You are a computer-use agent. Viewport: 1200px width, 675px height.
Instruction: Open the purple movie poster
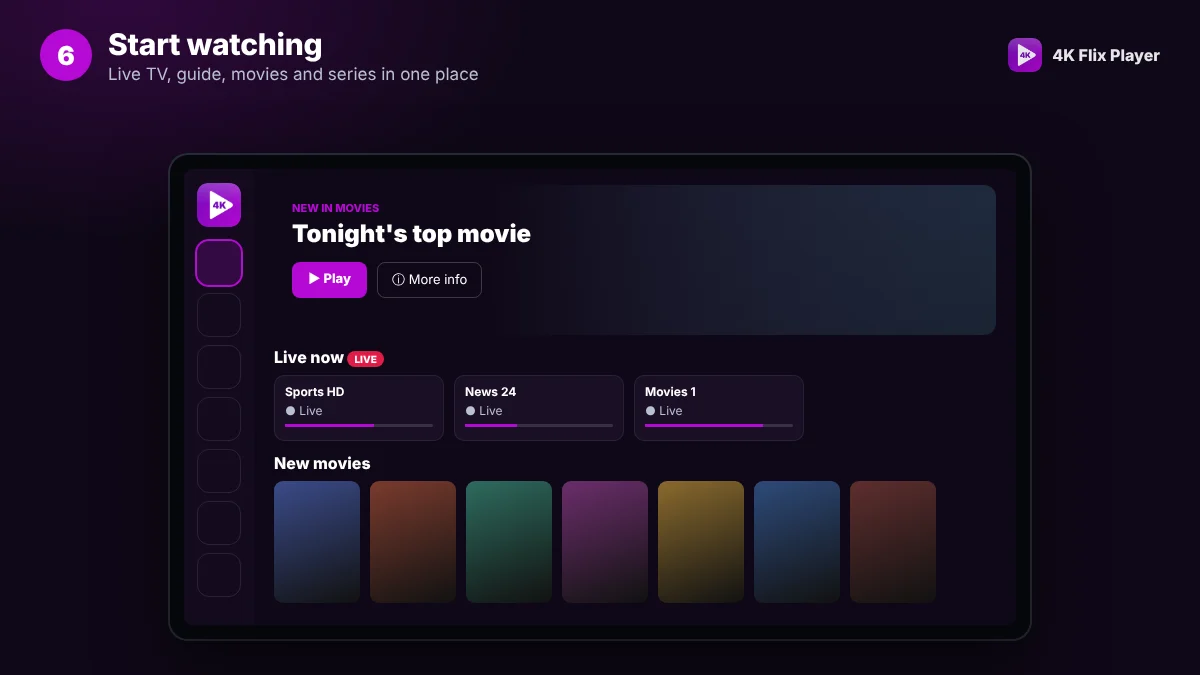[x=605, y=542]
